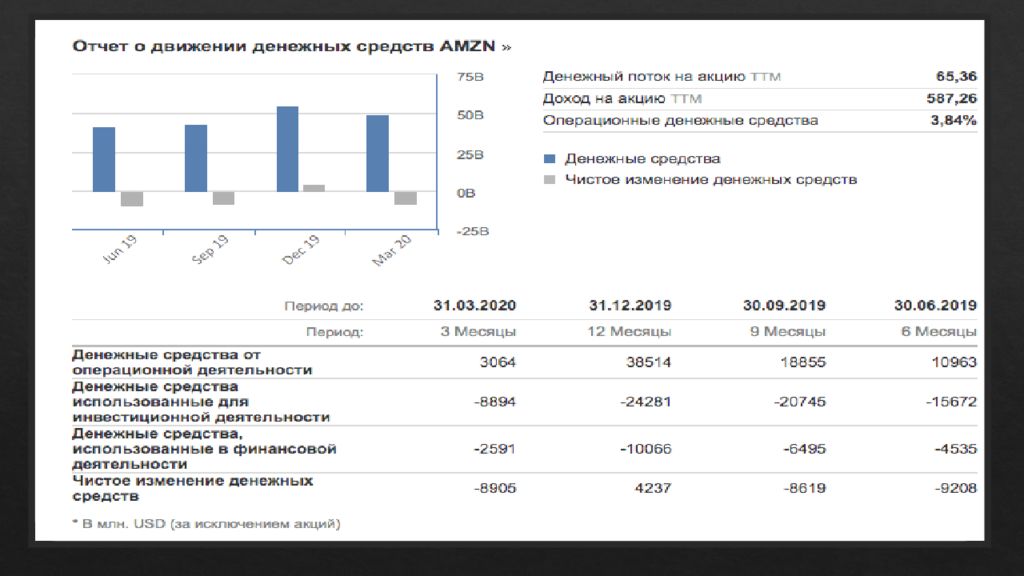The height and width of the screenshot is (576, 1024).
Task: Select the financing activities cash row label
Action: point(204,449)
